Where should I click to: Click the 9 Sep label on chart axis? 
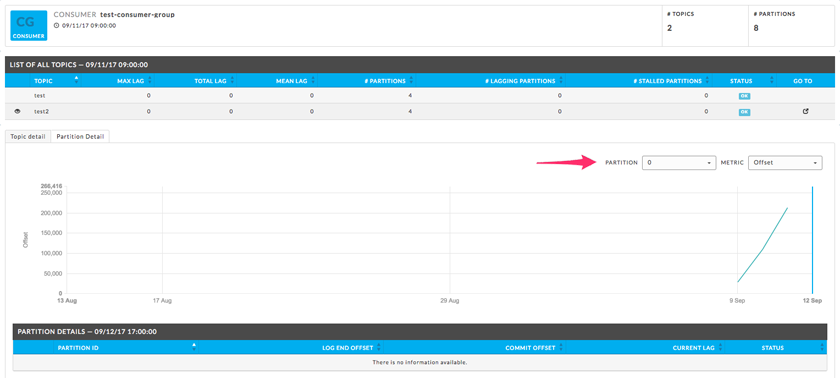pos(738,301)
